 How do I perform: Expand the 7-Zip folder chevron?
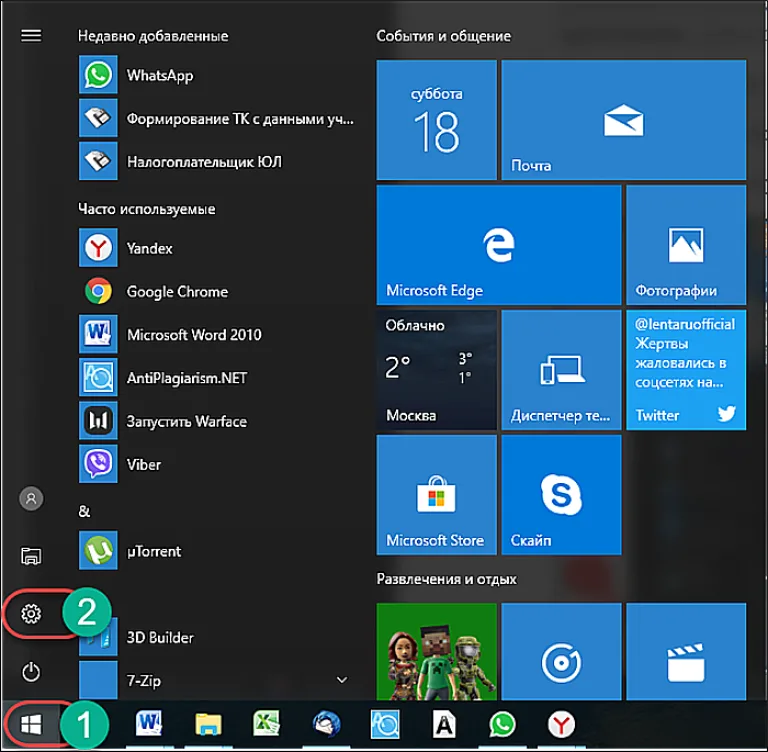342,680
